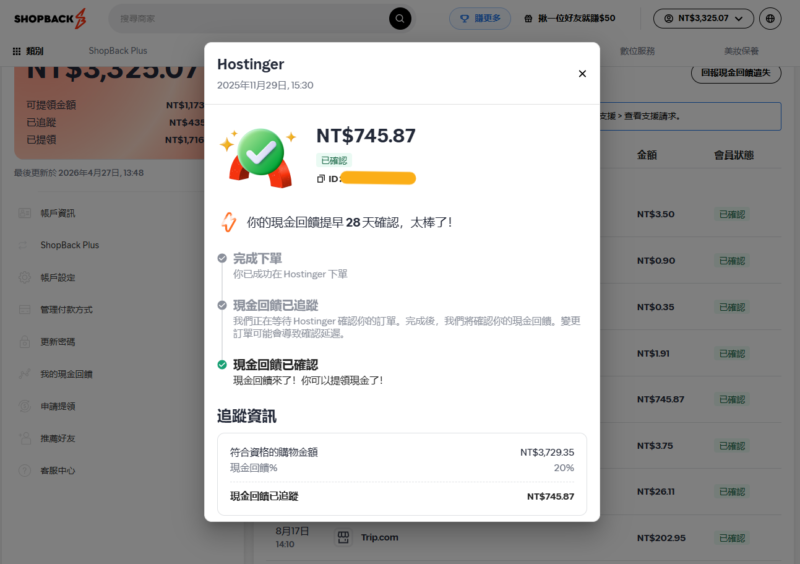The width and height of the screenshot is (800, 564).
Task: Click the 帳戶設定 gear icon
Action: (24, 278)
